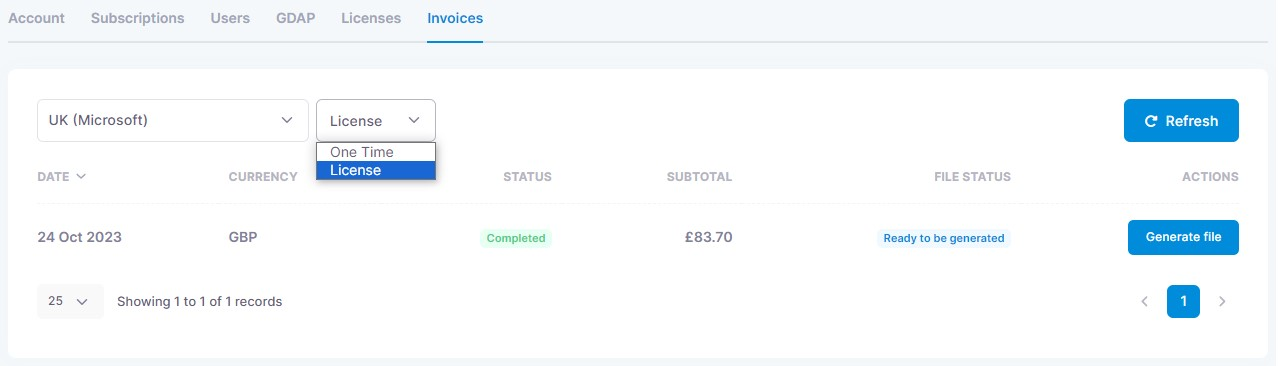Image resolution: width=1278 pixels, height=366 pixels.
Task: Collapse the License invoice type dropdown
Action: tap(376, 120)
